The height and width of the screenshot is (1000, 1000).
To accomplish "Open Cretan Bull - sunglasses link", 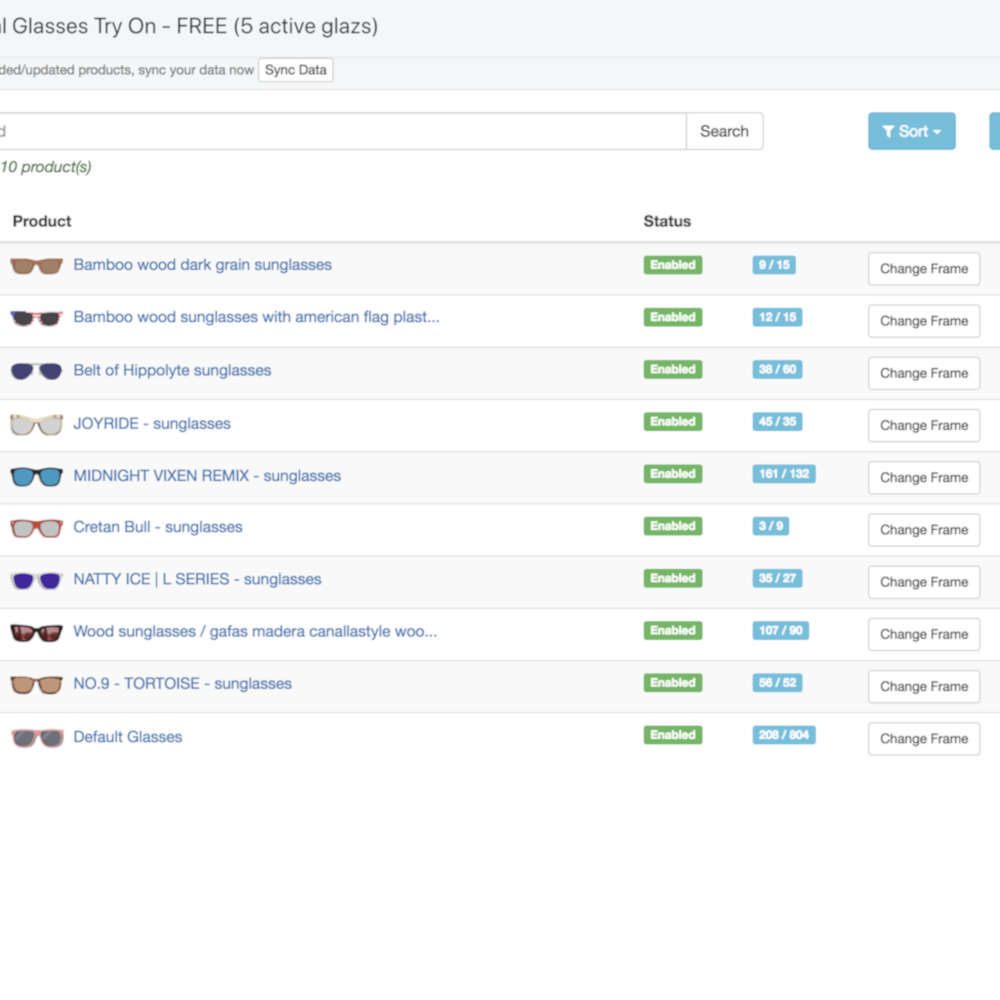I will (158, 527).
